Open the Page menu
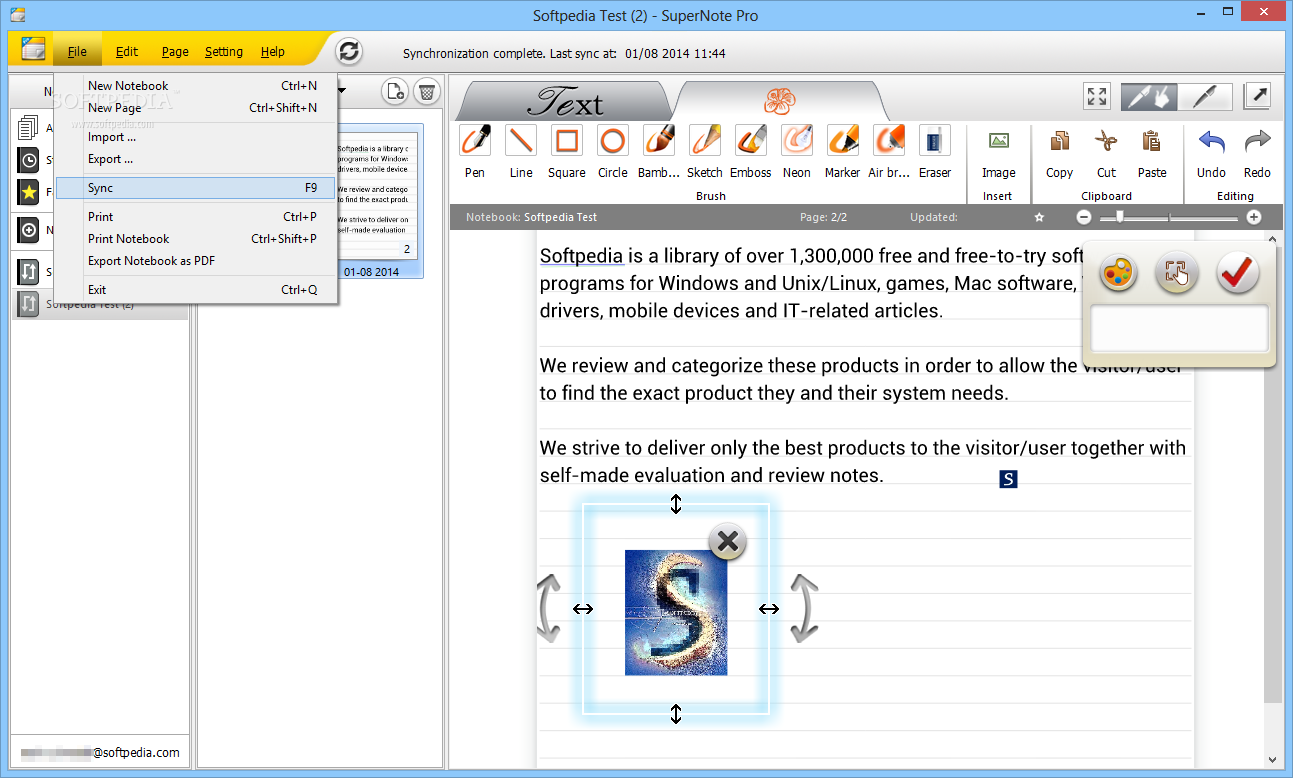Screen dimensions: 1293x778 pyautogui.click(x=175, y=52)
